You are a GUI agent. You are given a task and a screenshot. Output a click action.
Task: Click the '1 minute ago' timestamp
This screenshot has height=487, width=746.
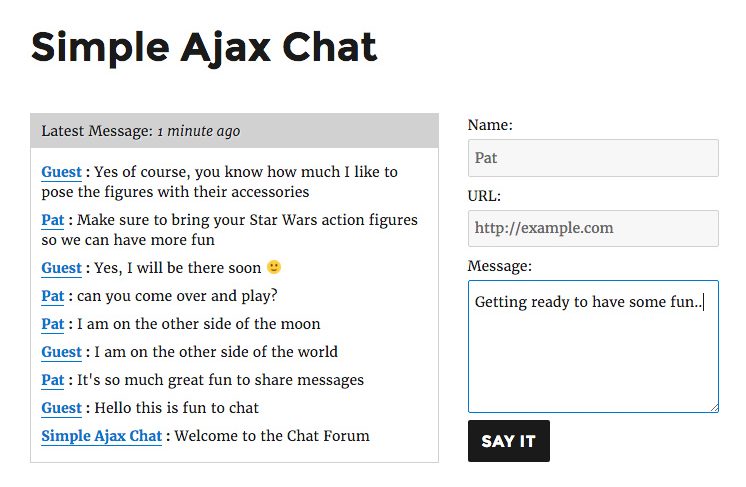[198, 131]
